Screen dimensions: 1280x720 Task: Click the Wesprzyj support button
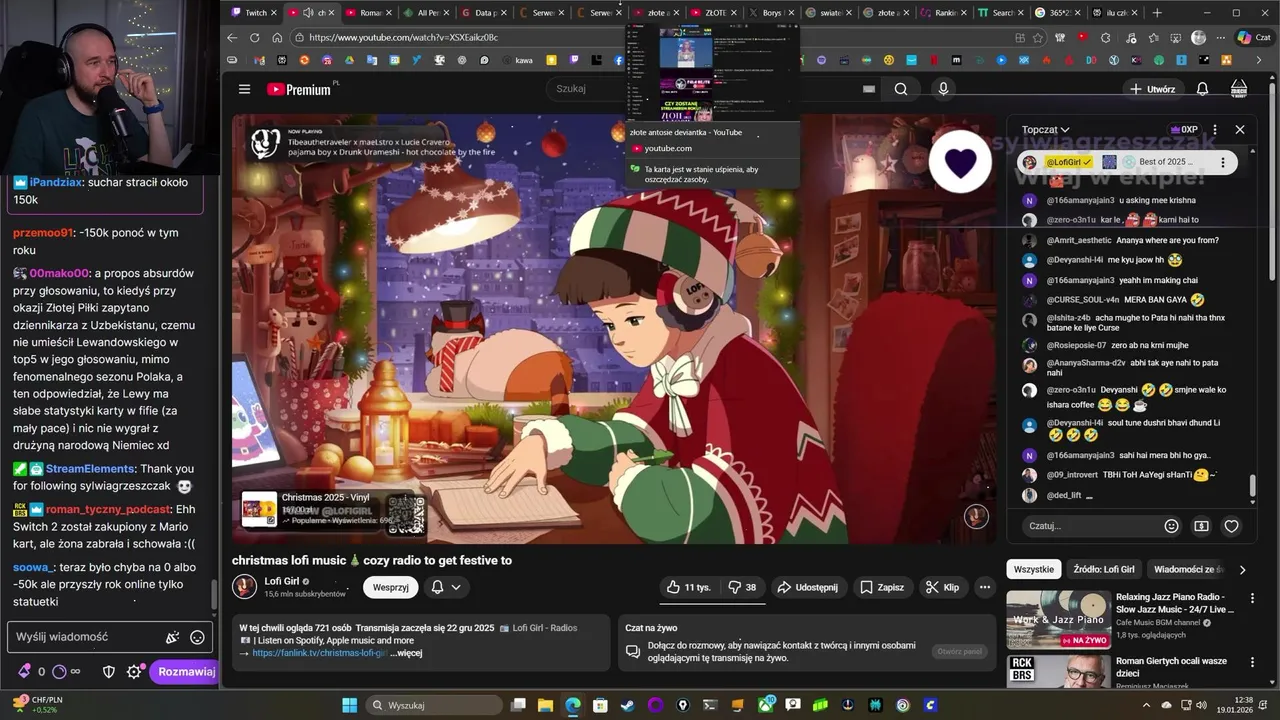pos(390,587)
